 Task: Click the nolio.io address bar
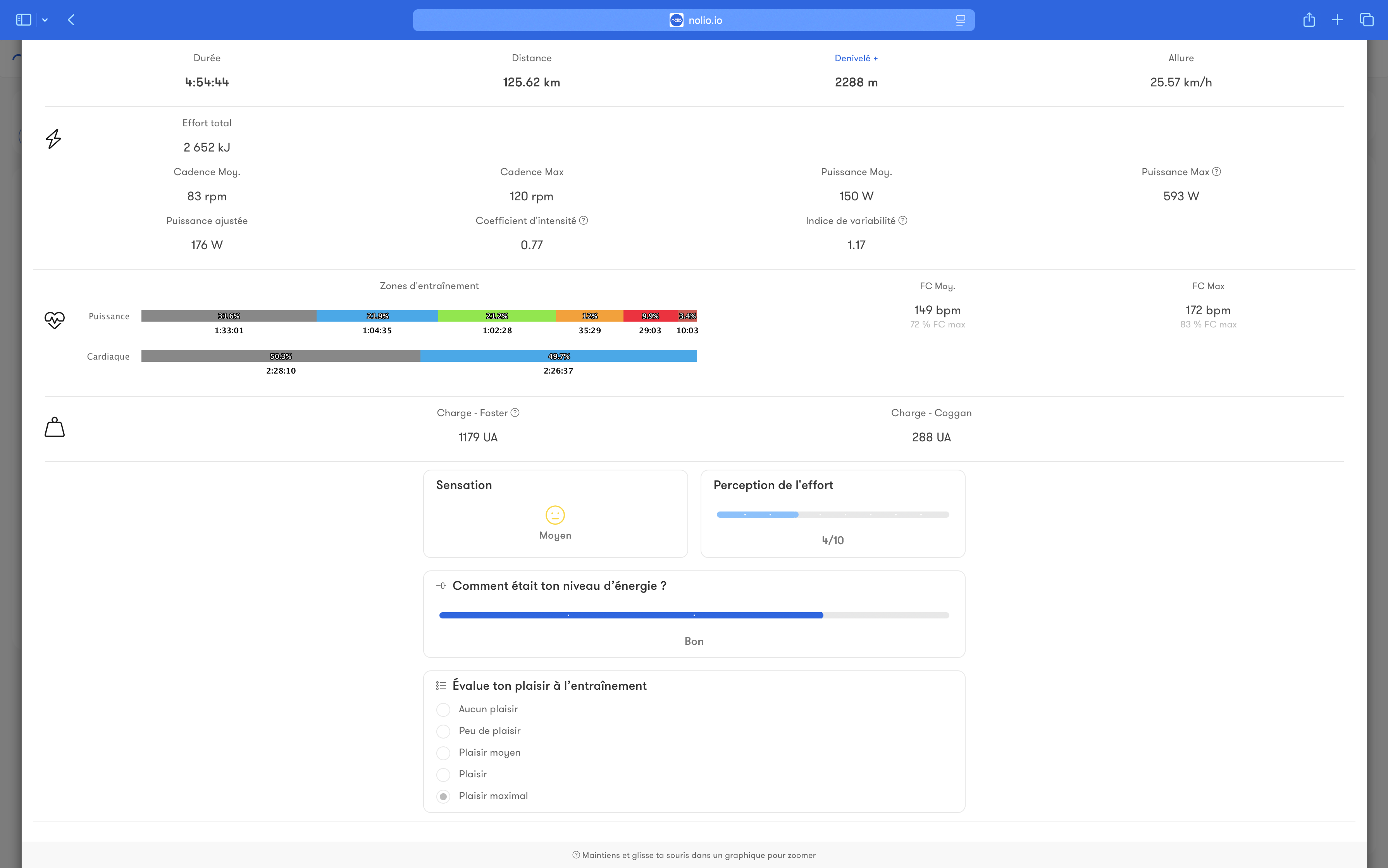[694, 20]
